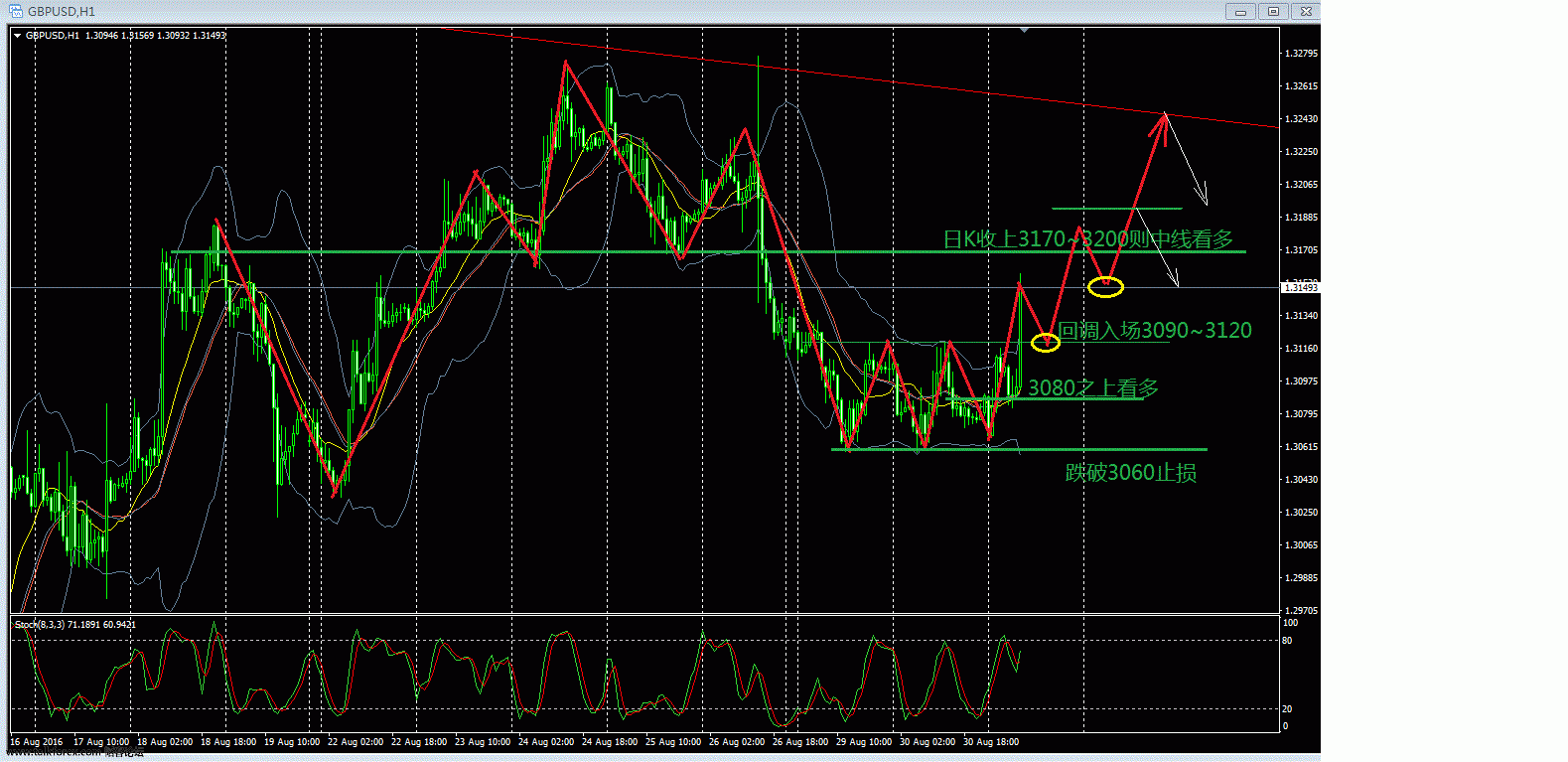Click the 25 Aug 10:00 time axis label
The height and width of the screenshot is (762, 1568).
[673, 742]
